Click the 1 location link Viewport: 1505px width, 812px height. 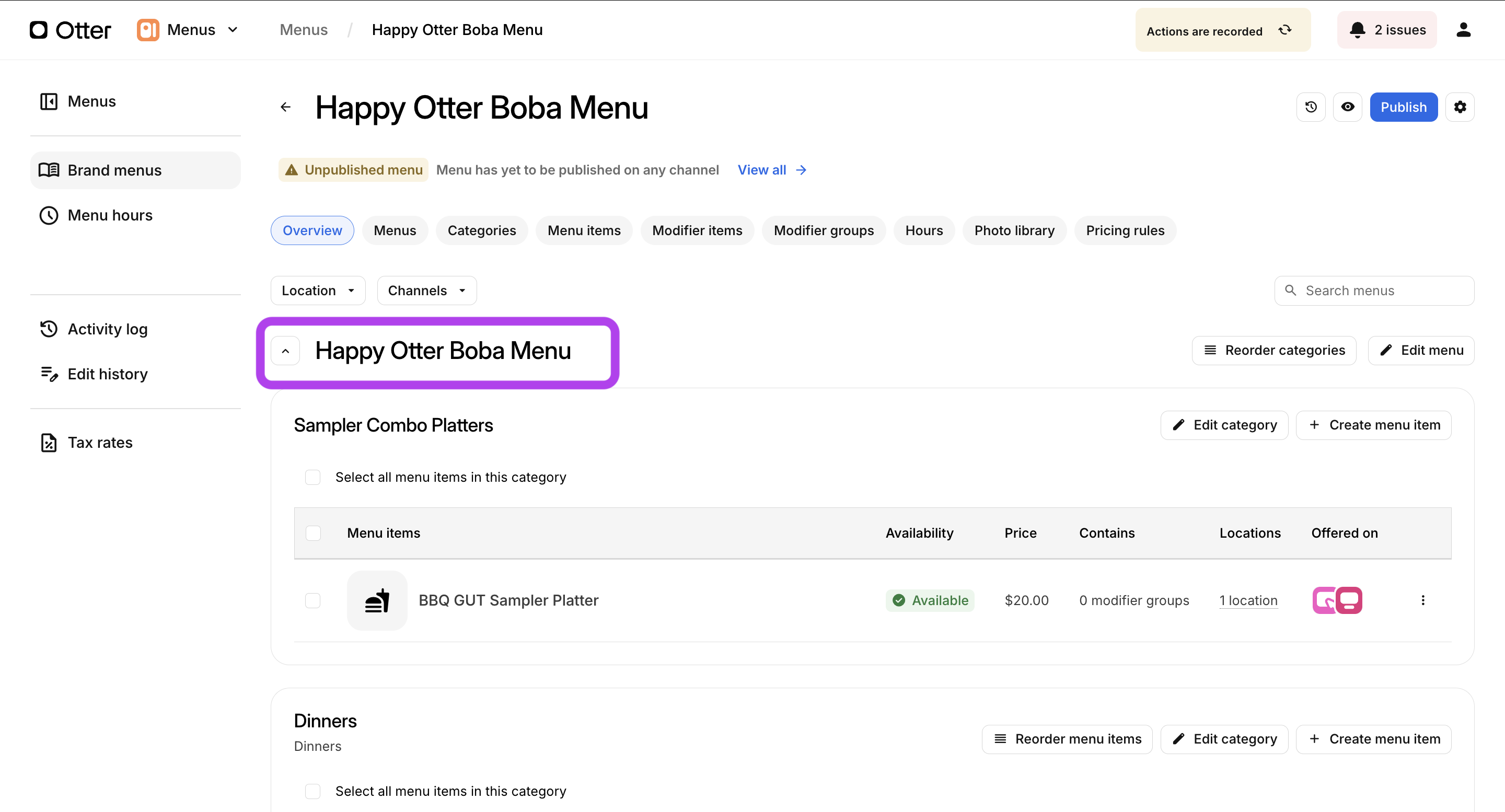click(1248, 600)
